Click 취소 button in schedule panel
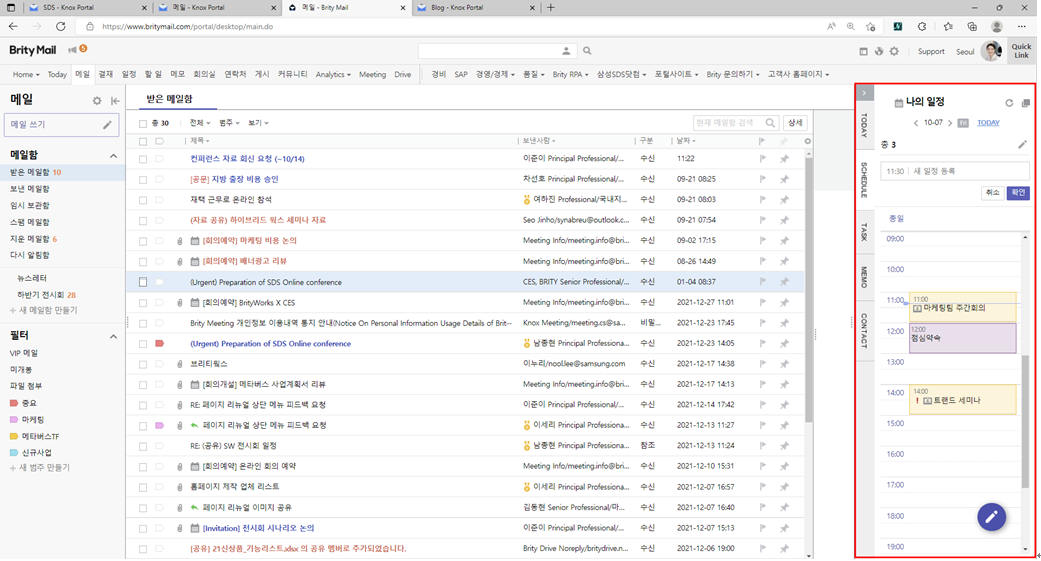 tap(992, 192)
